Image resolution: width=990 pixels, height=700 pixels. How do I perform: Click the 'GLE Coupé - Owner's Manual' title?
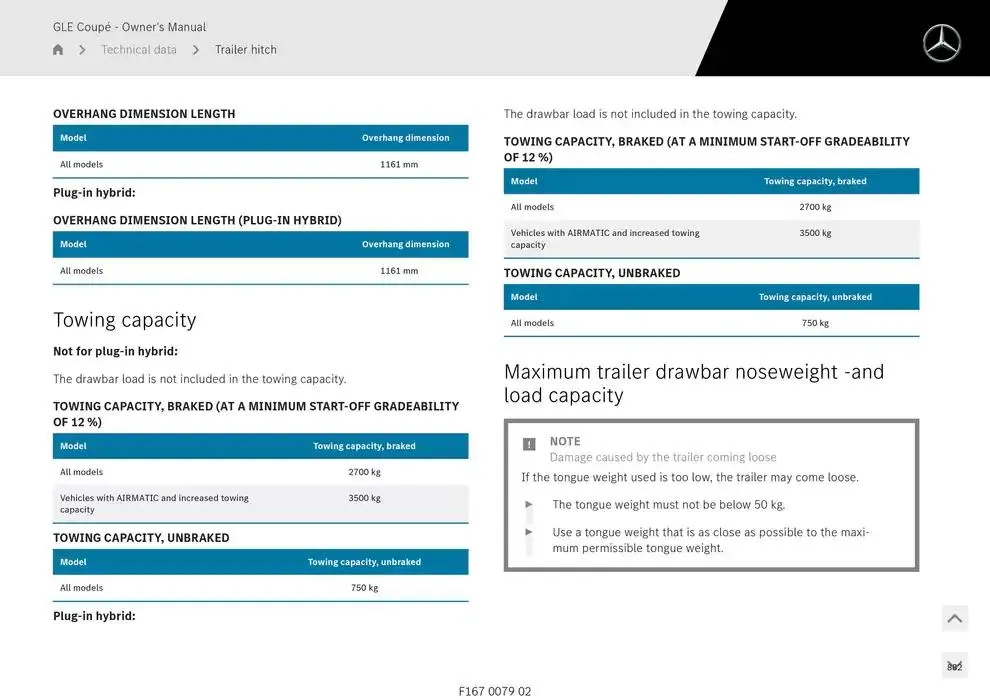129,27
